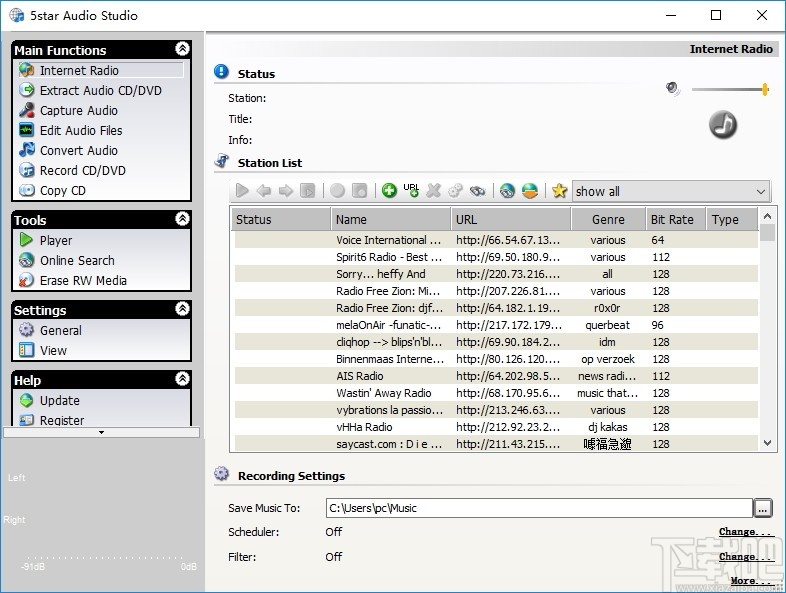
Task: Choose Convert Audio from sidebar
Action: pos(78,150)
